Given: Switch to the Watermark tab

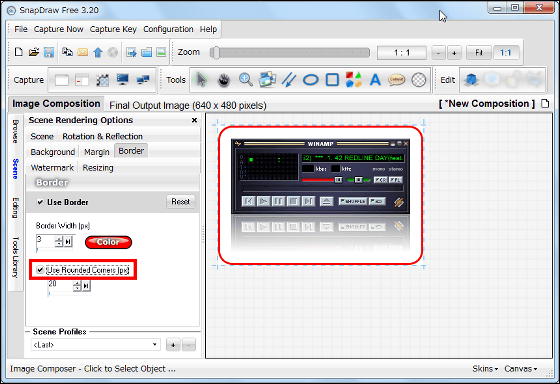Looking at the screenshot, I should 52,168.
